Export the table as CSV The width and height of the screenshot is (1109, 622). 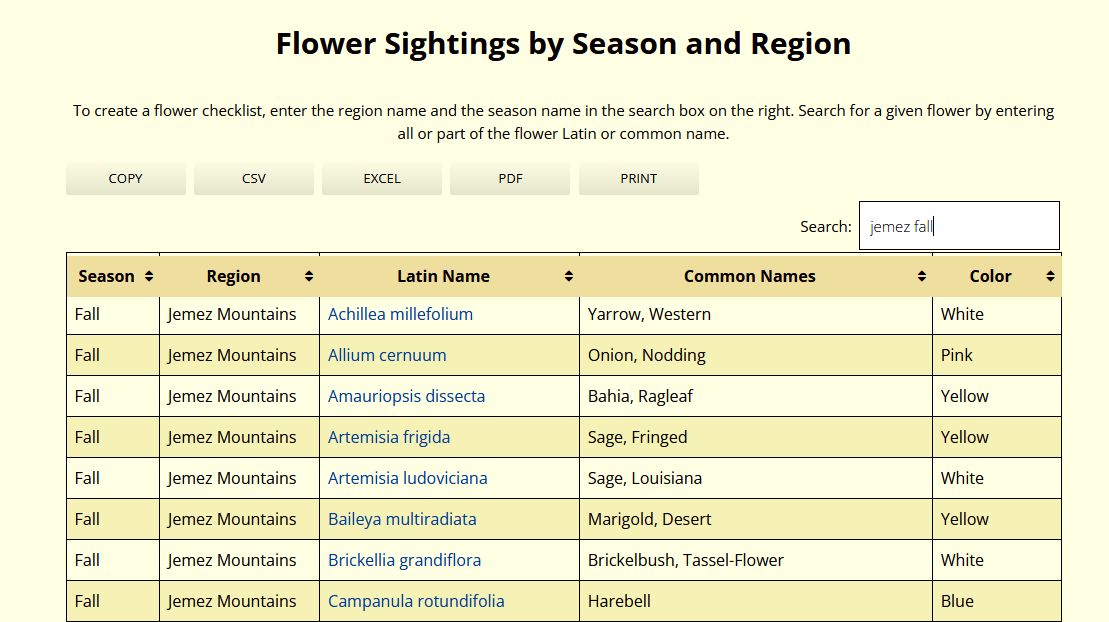click(x=254, y=178)
